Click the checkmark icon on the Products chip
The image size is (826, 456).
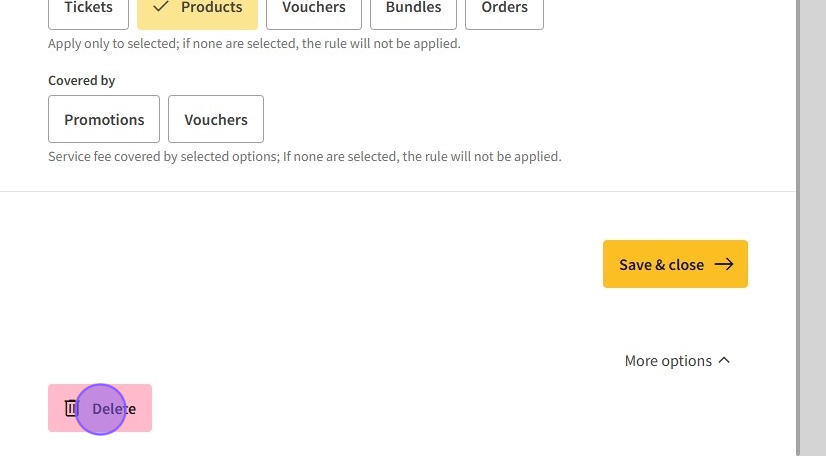click(161, 6)
